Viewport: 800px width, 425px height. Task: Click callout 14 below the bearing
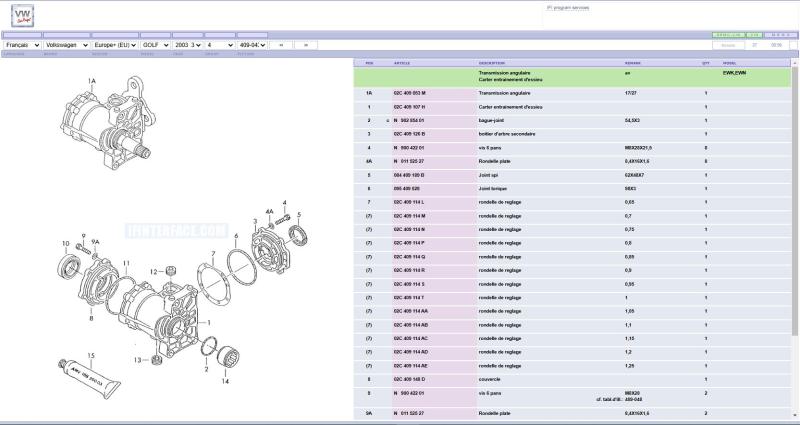[225, 381]
